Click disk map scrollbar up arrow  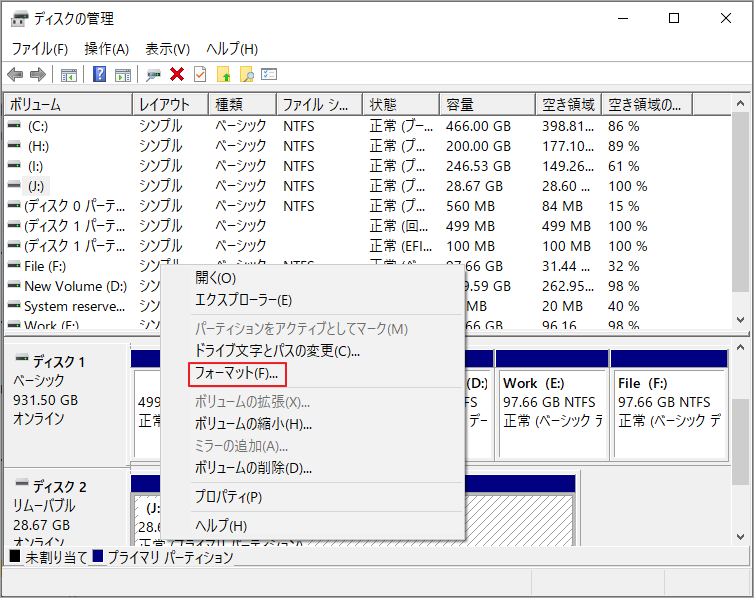click(741, 347)
